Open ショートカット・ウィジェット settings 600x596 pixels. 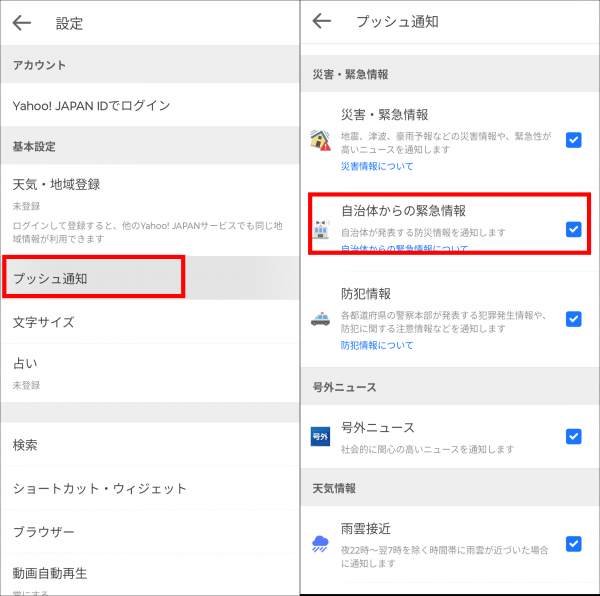150,489
